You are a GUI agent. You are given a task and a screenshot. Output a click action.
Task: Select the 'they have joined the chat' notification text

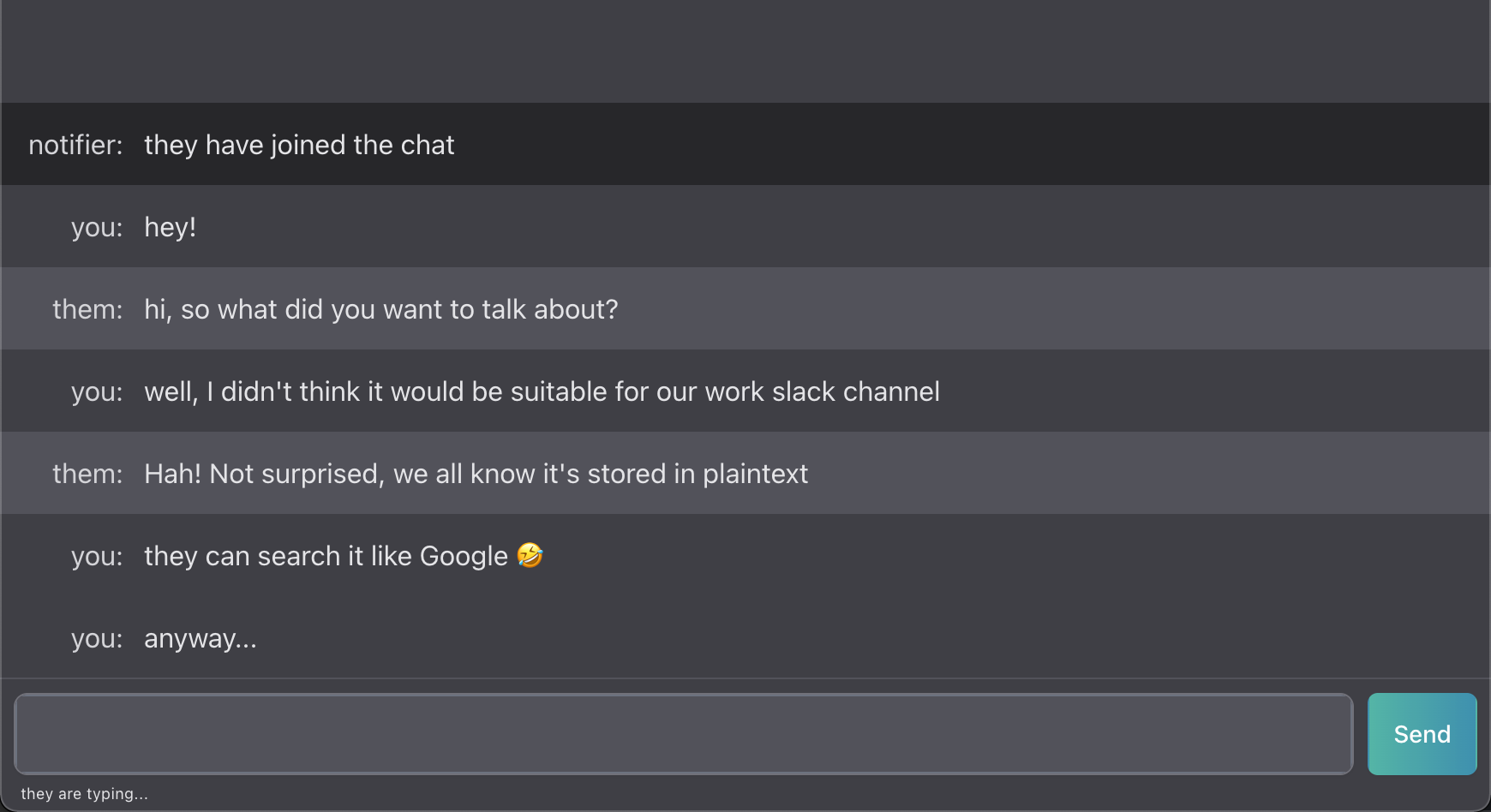(299, 145)
